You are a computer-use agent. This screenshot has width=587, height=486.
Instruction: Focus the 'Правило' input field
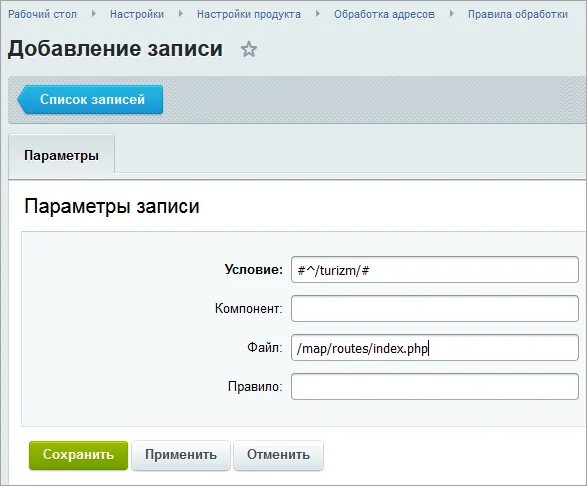pyautogui.click(x=435, y=386)
